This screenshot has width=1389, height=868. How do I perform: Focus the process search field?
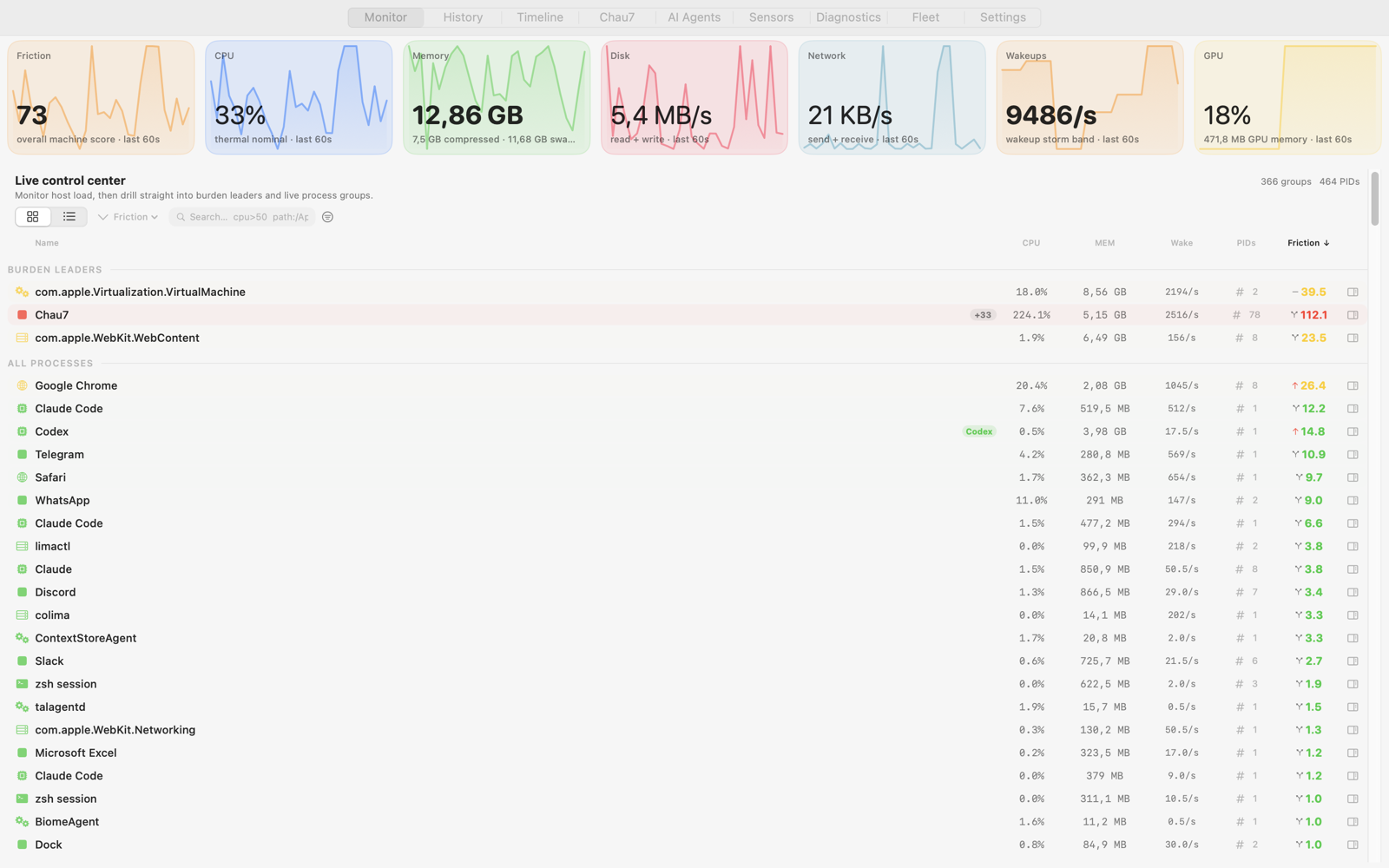point(242,217)
